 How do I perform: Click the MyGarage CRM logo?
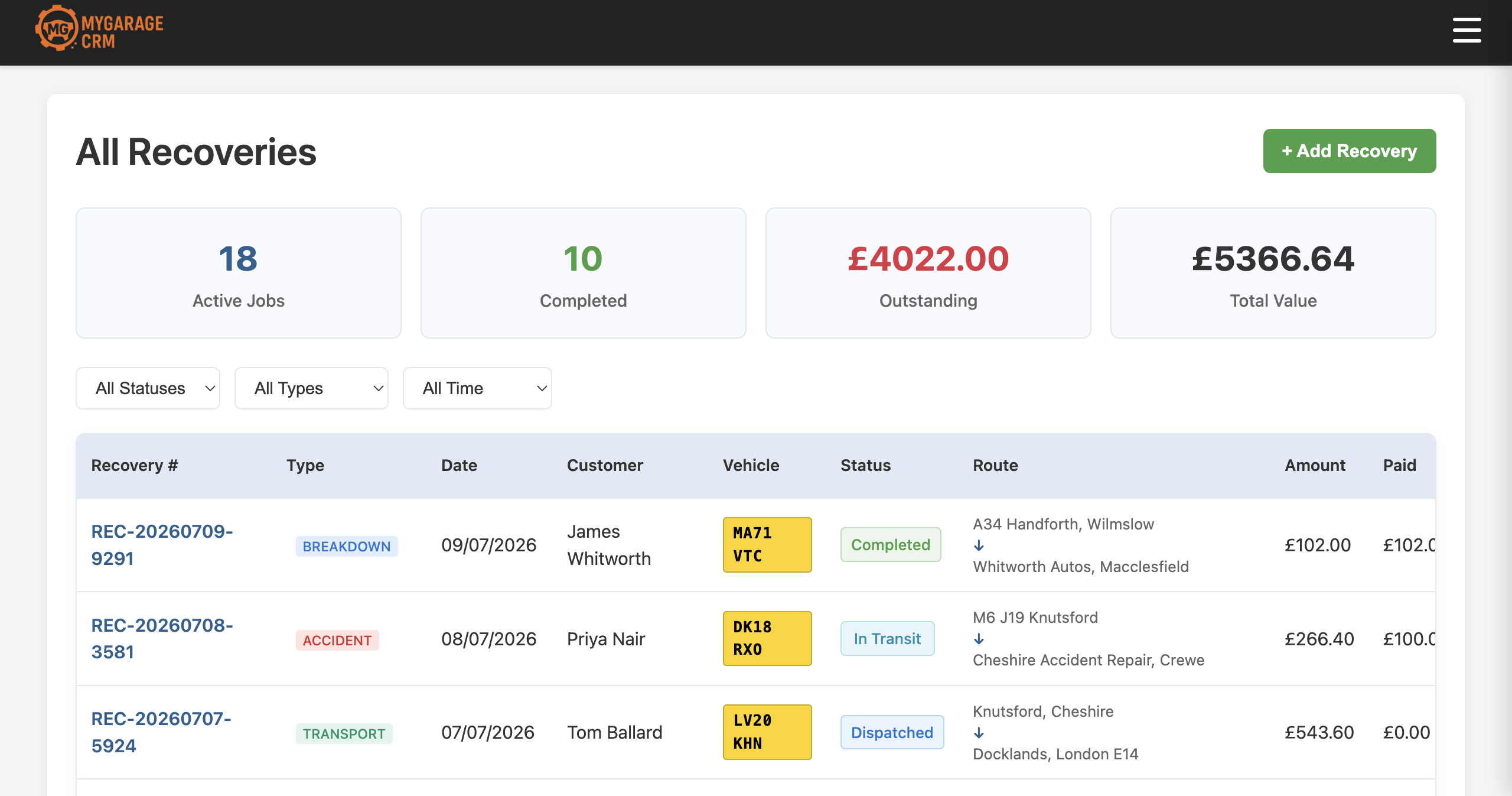point(99,28)
